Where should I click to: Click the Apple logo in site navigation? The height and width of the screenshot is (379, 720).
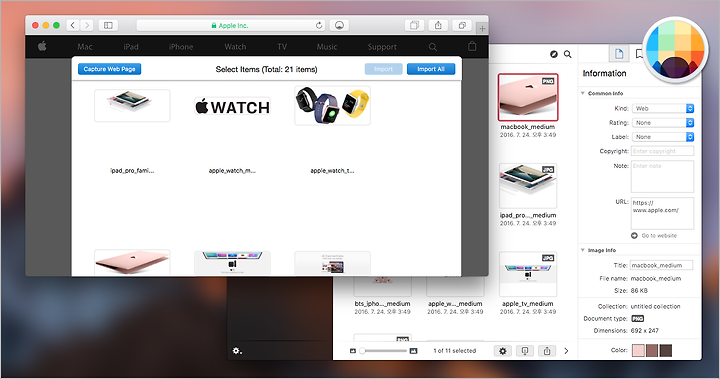coord(42,46)
